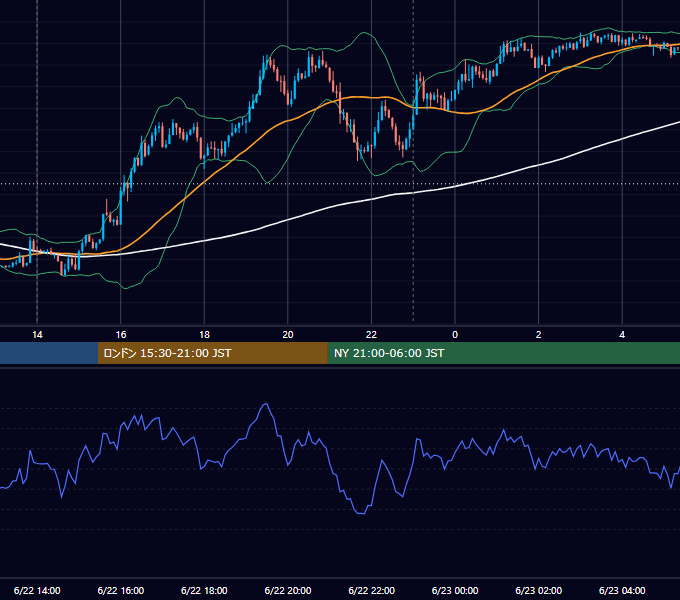Click the hour label 16 on price chart axis
680x600 pixels.
tap(121, 335)
